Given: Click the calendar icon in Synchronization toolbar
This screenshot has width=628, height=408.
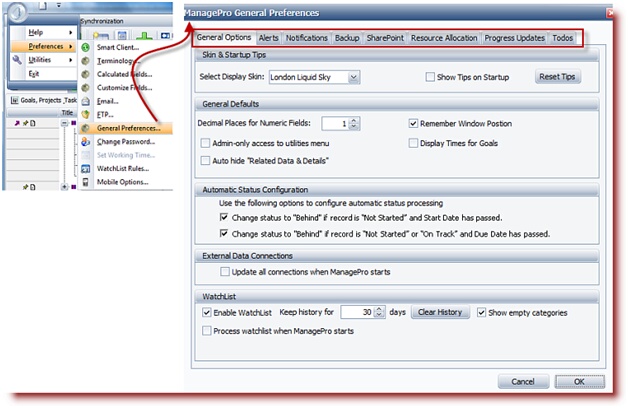Looking at the screenshot, I should pos(122,36).
